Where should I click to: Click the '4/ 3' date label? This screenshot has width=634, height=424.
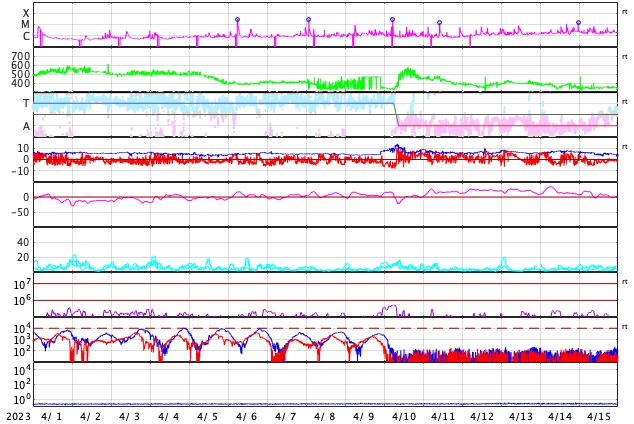pos(129,417)
